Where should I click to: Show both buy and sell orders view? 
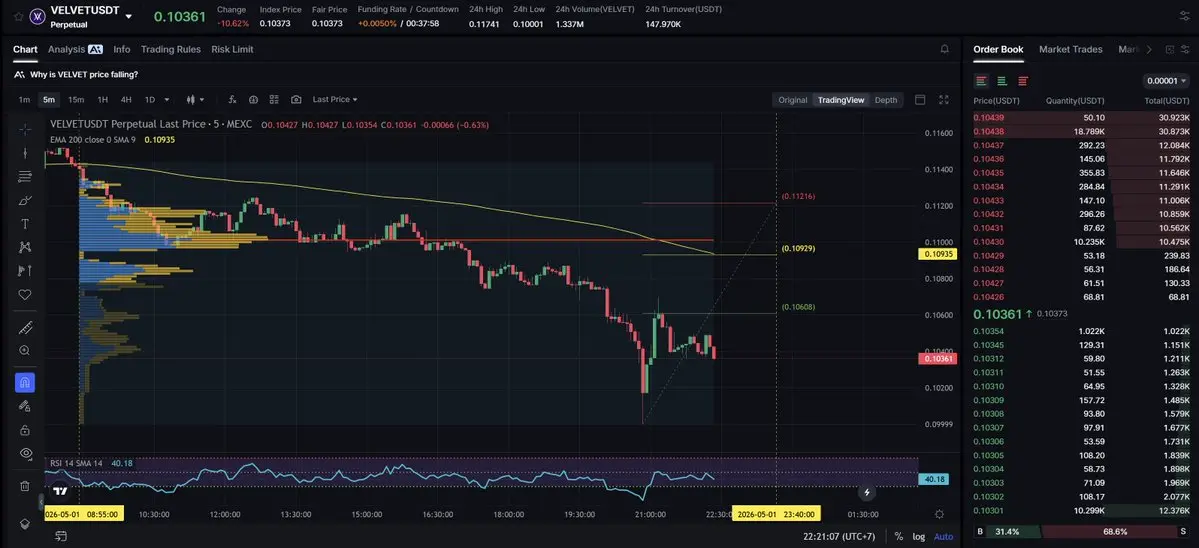[x=981, y=80]
